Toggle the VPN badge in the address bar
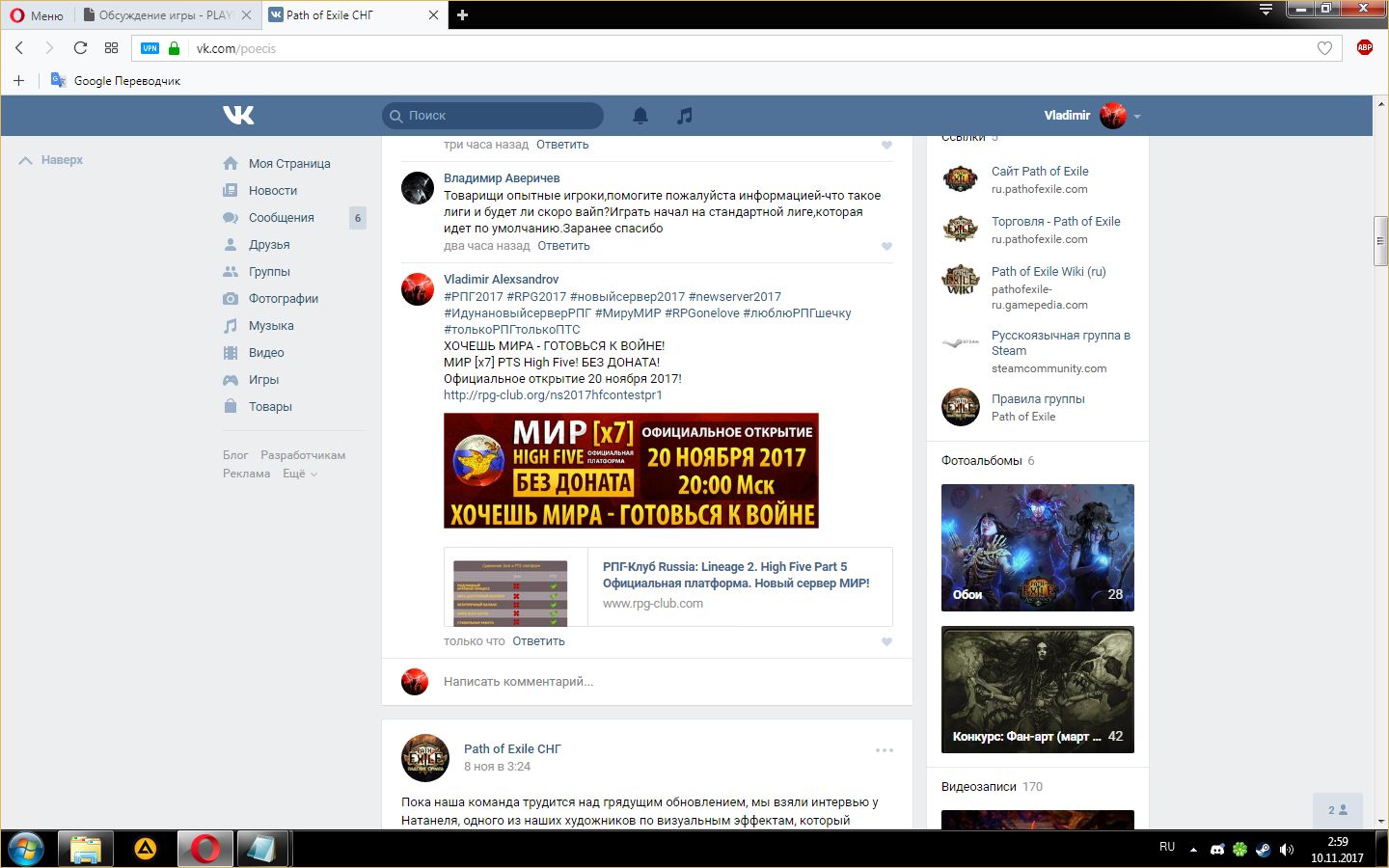1389x868 pixels. coord(150,48)
